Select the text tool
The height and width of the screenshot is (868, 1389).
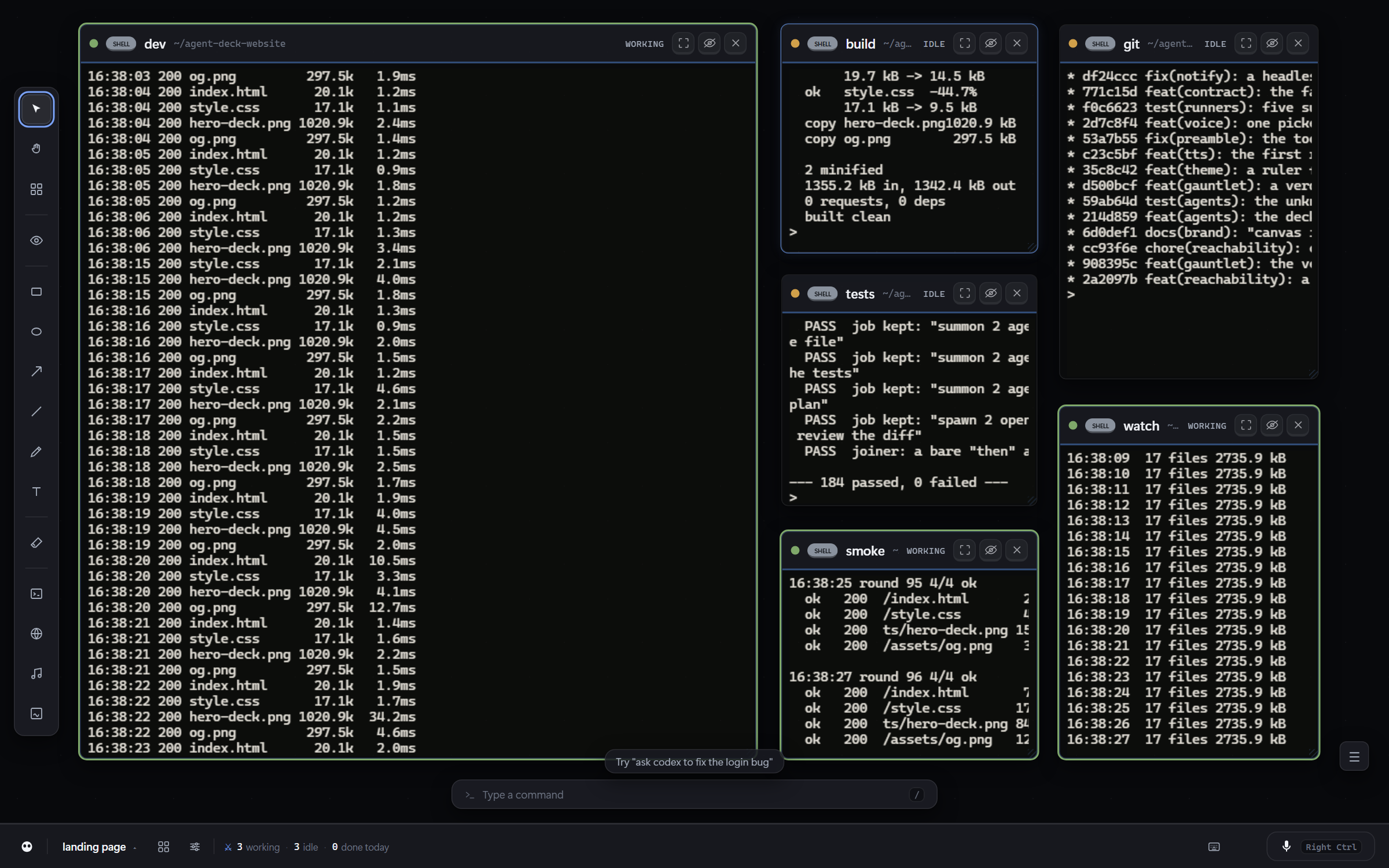(x=36, y=491)
